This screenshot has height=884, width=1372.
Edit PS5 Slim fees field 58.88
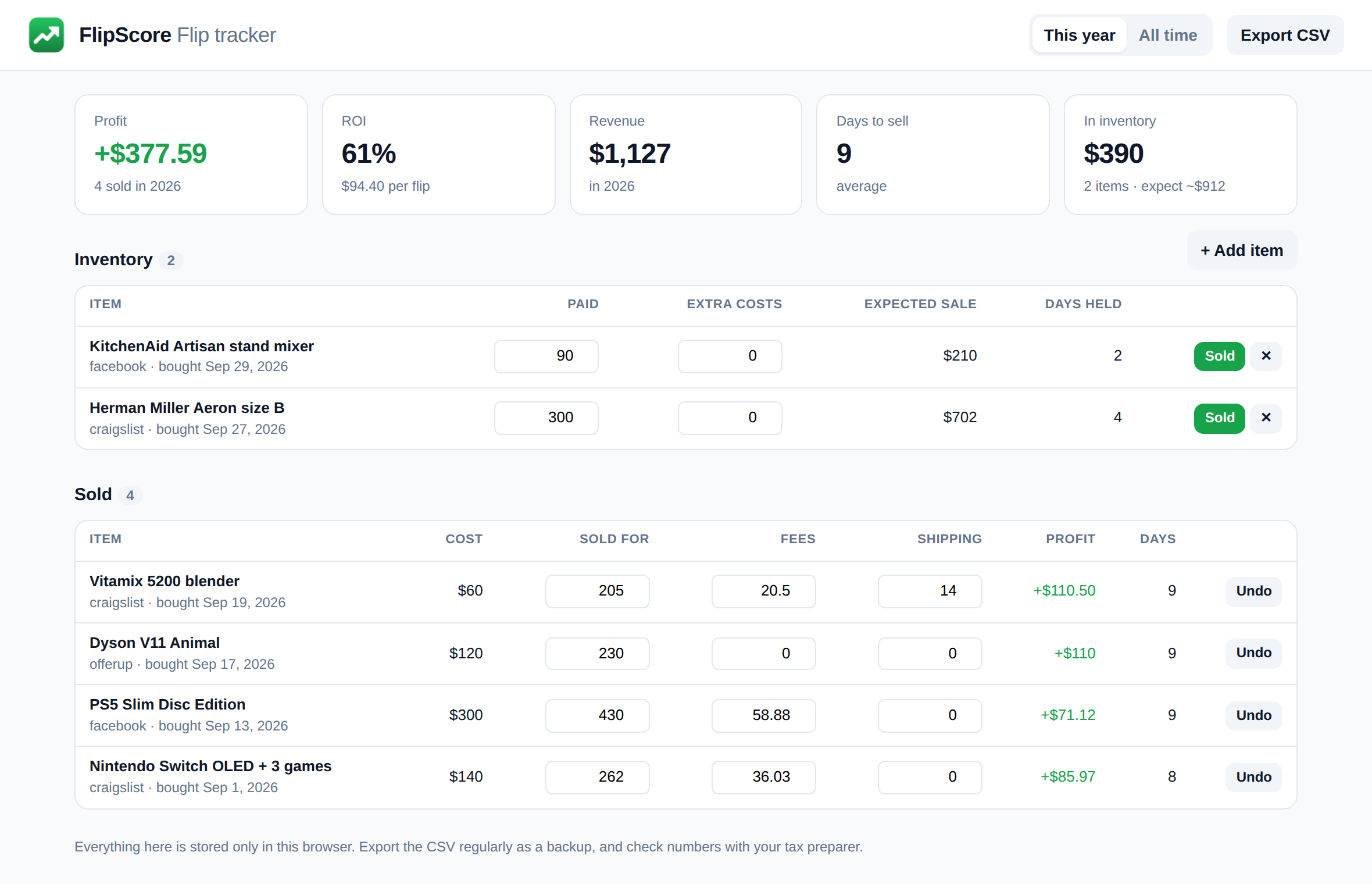763,715
